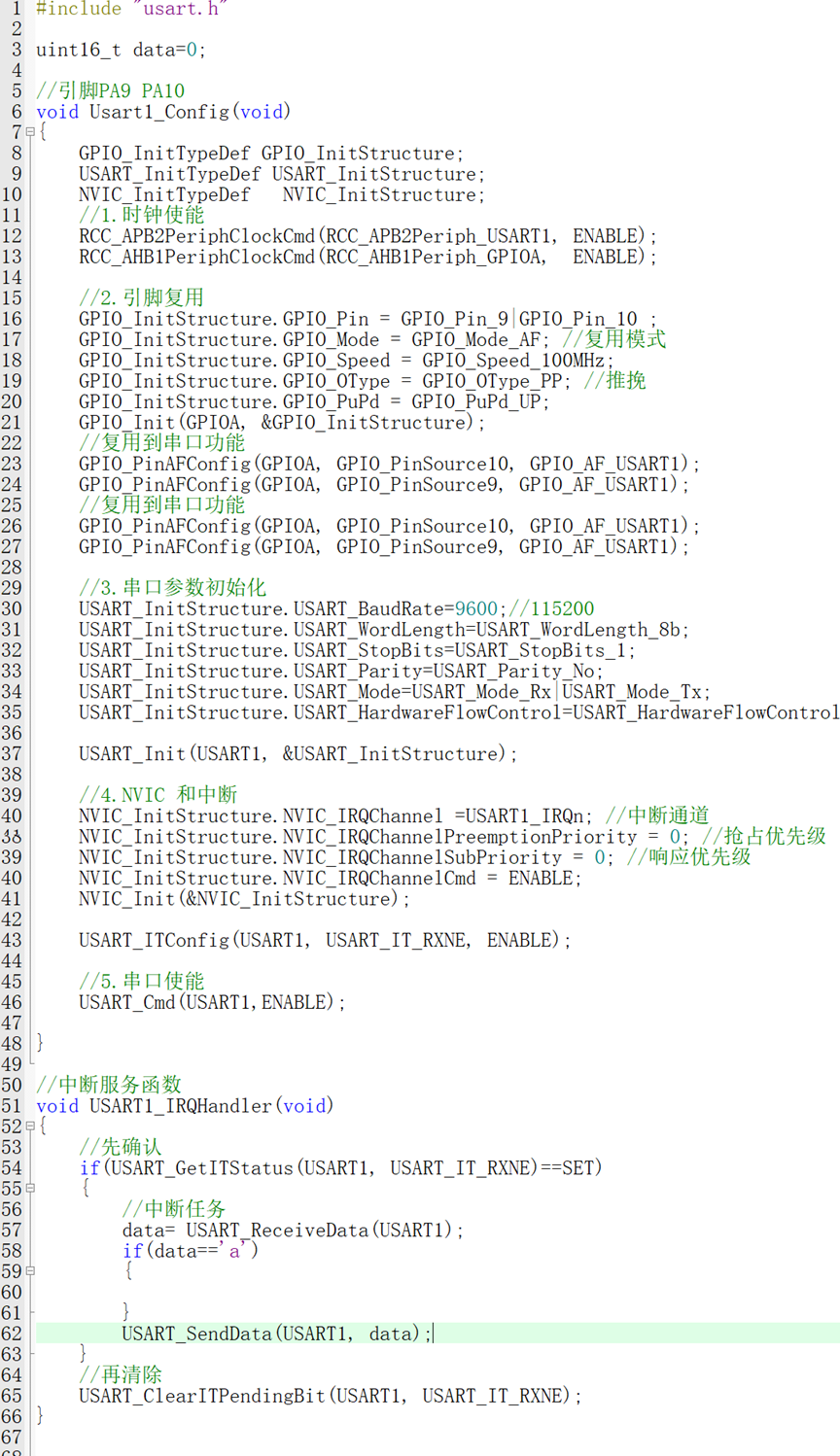840x1456 pixels.
Task: Click GPIO_OType_PP value
Action: pos(492,381)
